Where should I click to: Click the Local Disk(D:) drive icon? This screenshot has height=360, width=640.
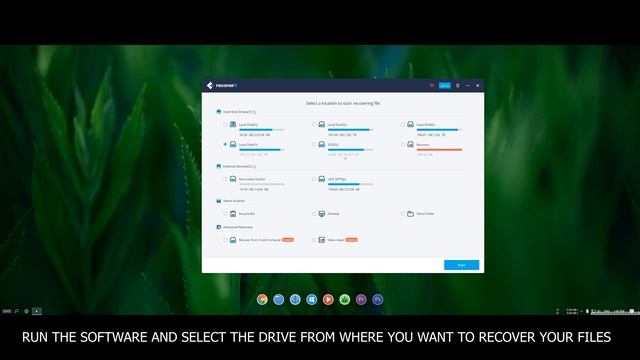click(322, 124)
